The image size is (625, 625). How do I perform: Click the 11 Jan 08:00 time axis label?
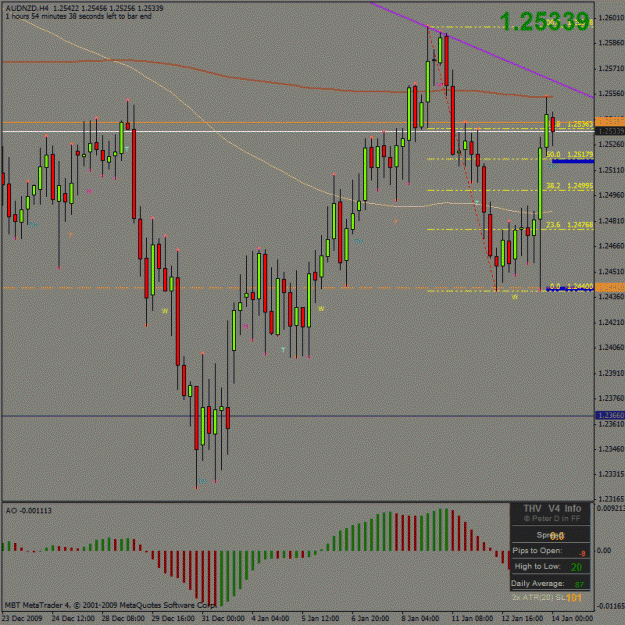coord(473,618)
